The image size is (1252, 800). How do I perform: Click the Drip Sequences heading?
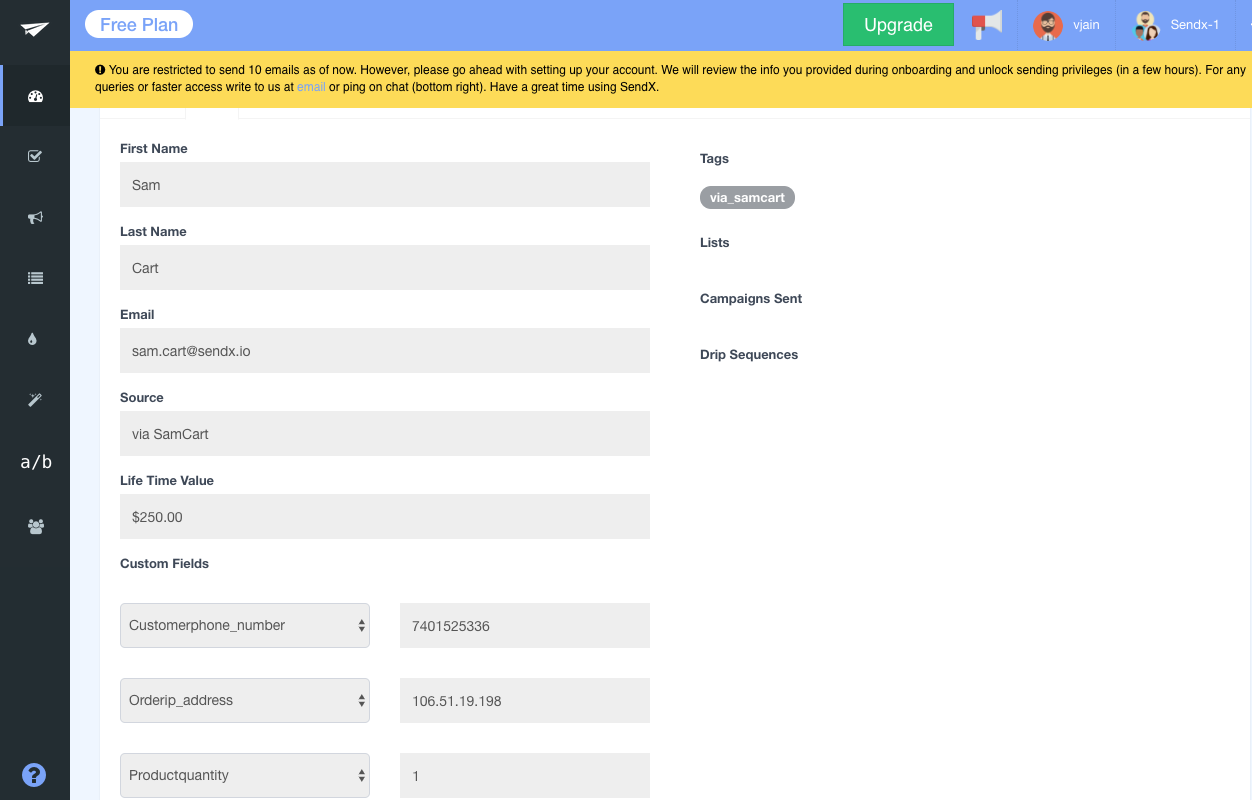[x=749, y=355]
